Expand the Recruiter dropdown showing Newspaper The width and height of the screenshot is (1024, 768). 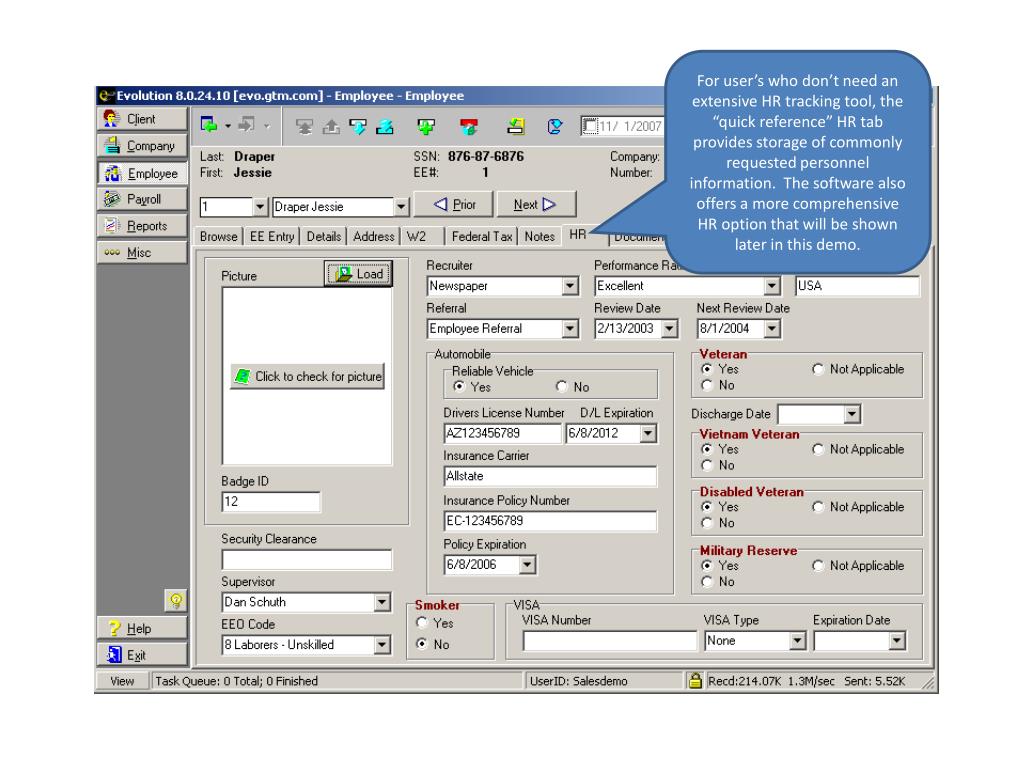[570, 286]
